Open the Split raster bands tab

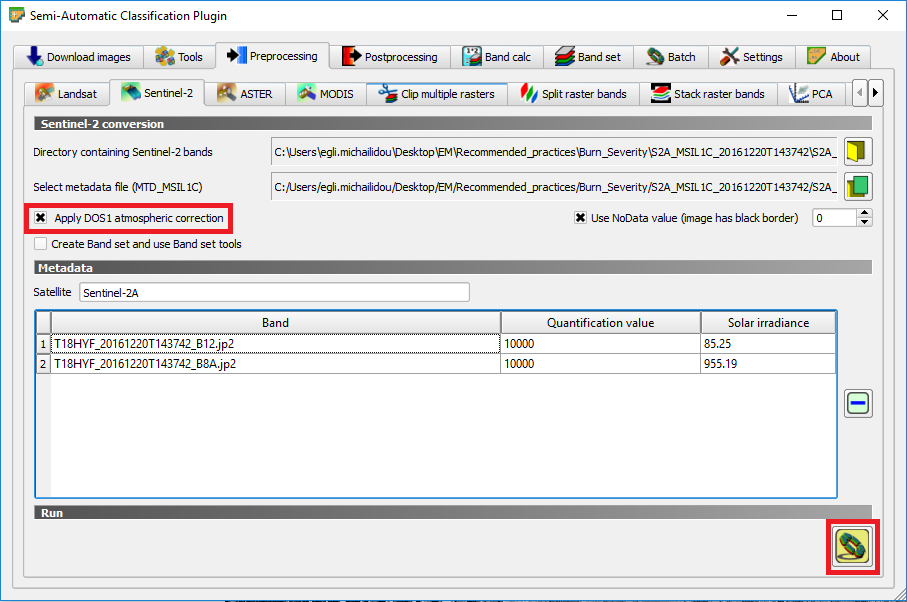[574, 94]
